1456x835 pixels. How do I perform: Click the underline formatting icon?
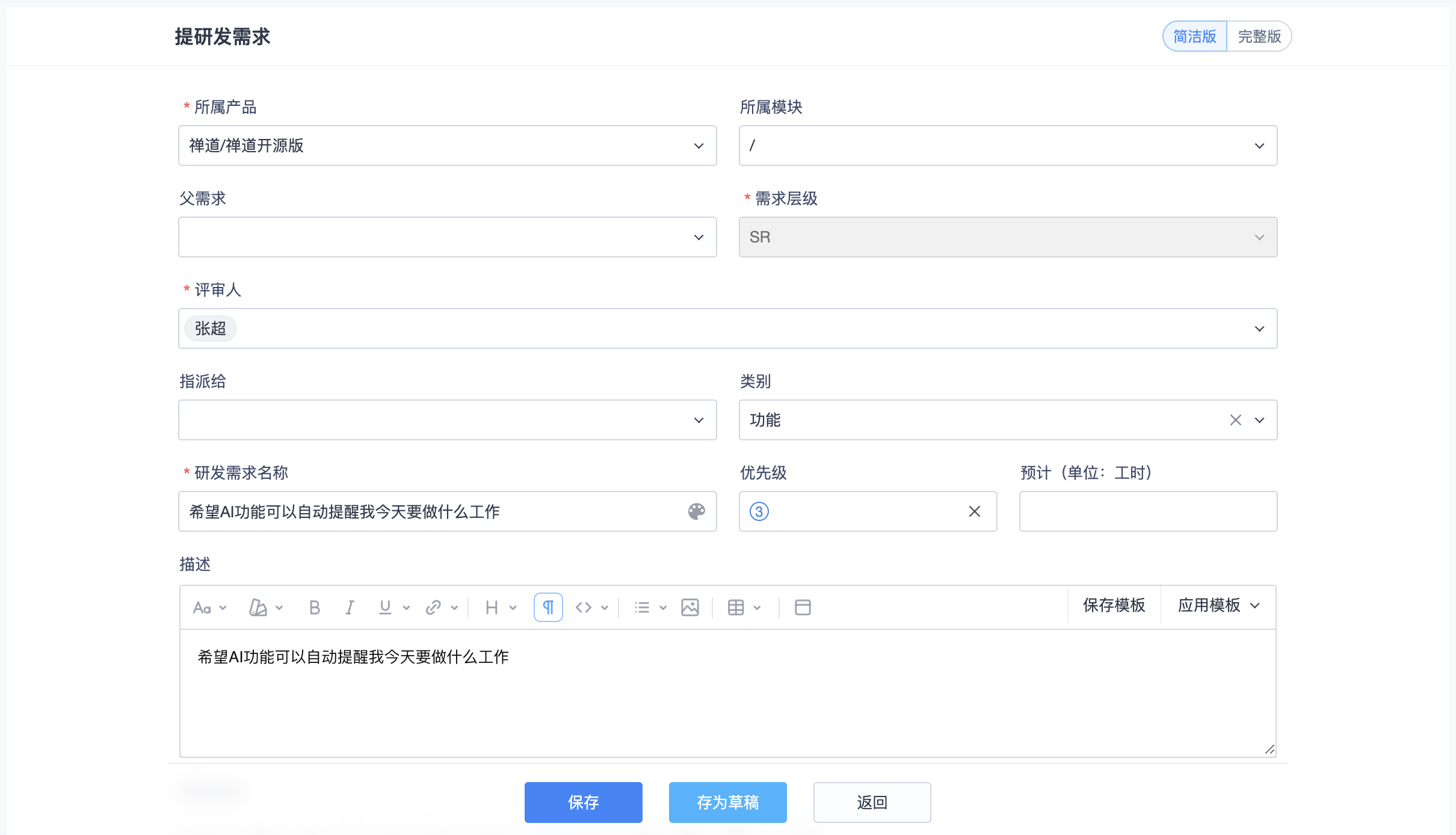pos(385,608)
